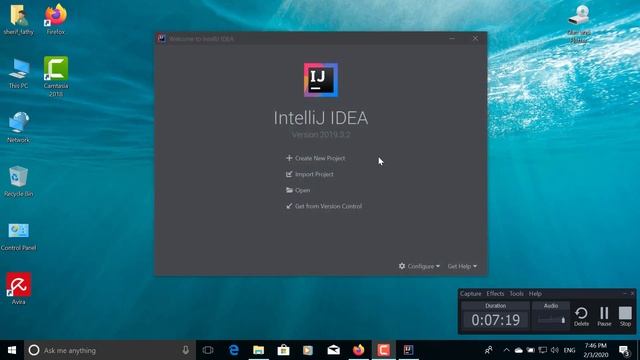Click the People icon in system tray
Screen dimensions: 640x360
click(488, 350)
